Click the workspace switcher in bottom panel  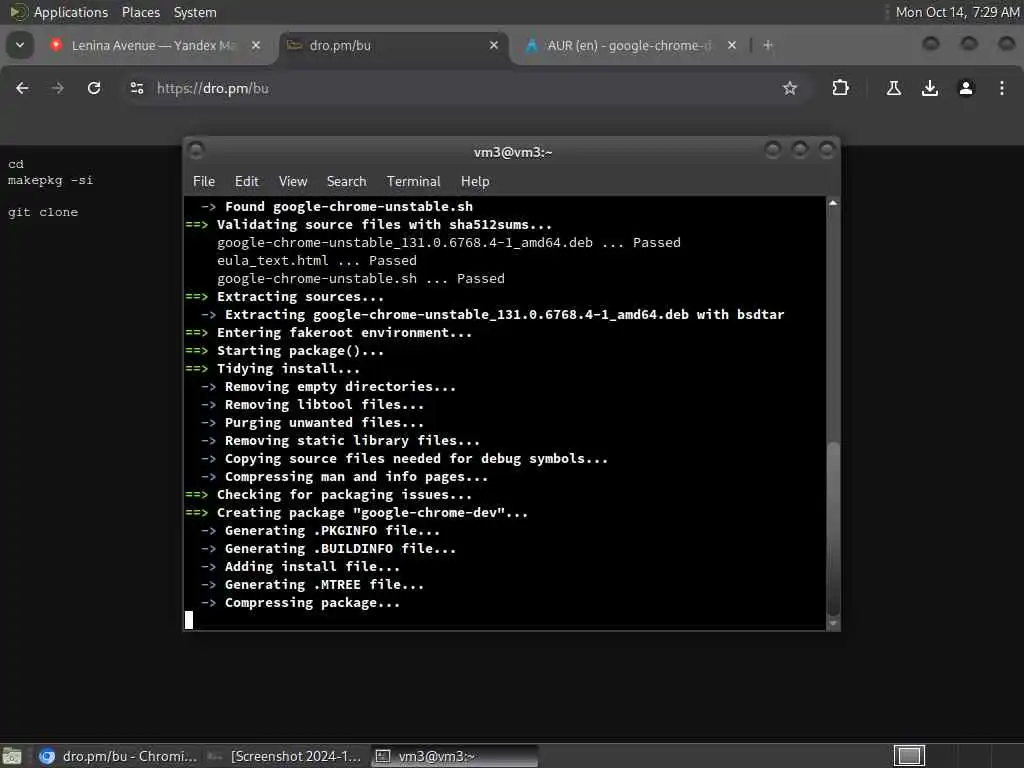click(x=909, y=756)
